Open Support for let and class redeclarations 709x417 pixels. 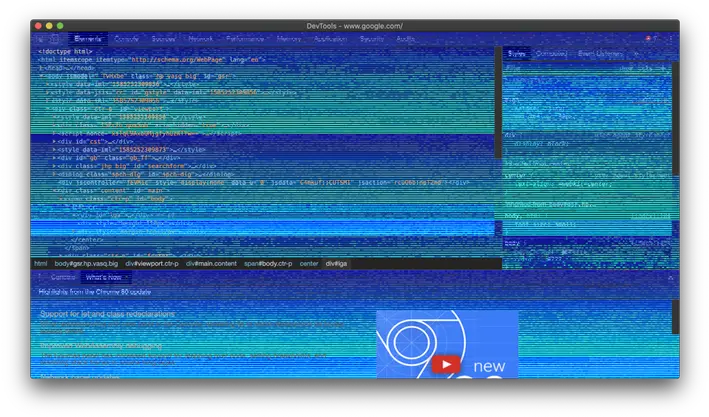[107, 314]
